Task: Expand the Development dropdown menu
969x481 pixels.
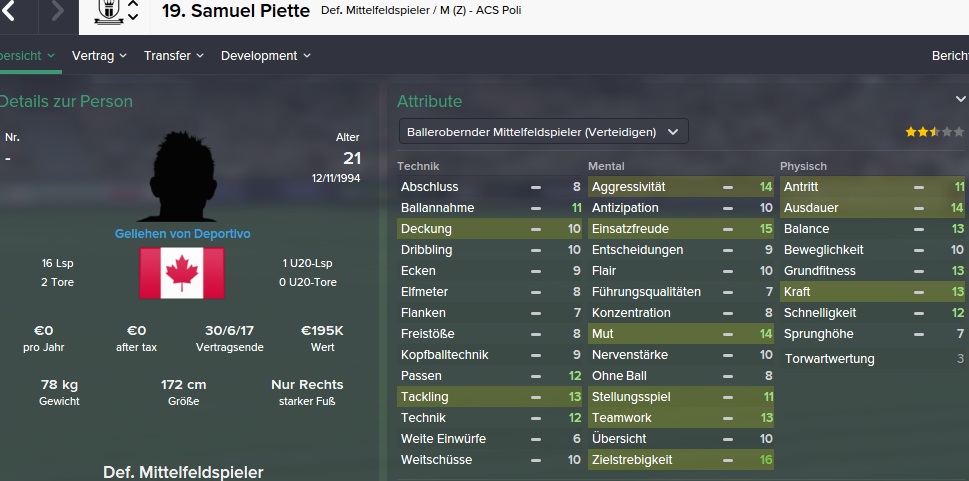Action: (265, 56)
